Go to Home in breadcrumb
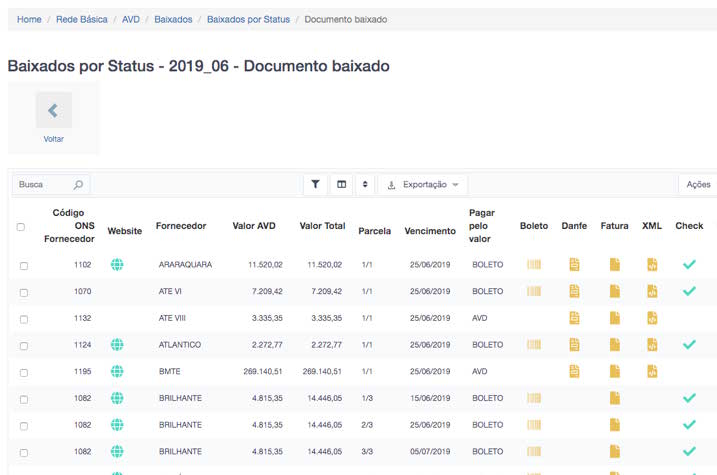The width and height of the screenshot is (717, 475). click(29, 19)
